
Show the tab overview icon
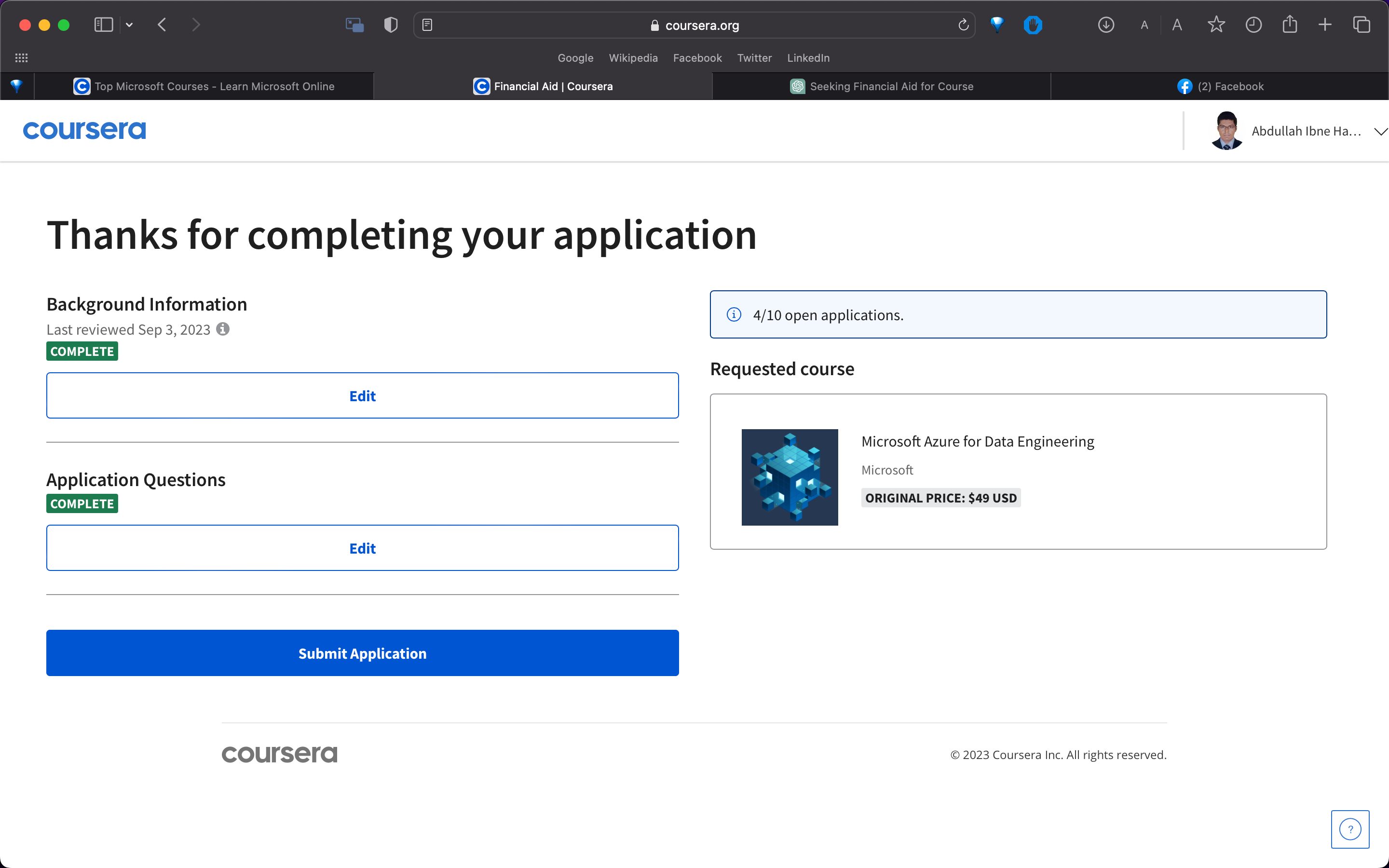tap(1362, 25)
